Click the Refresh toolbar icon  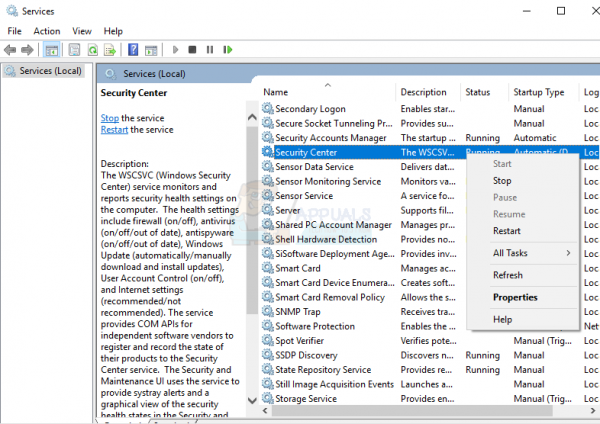tap(93, 50)
